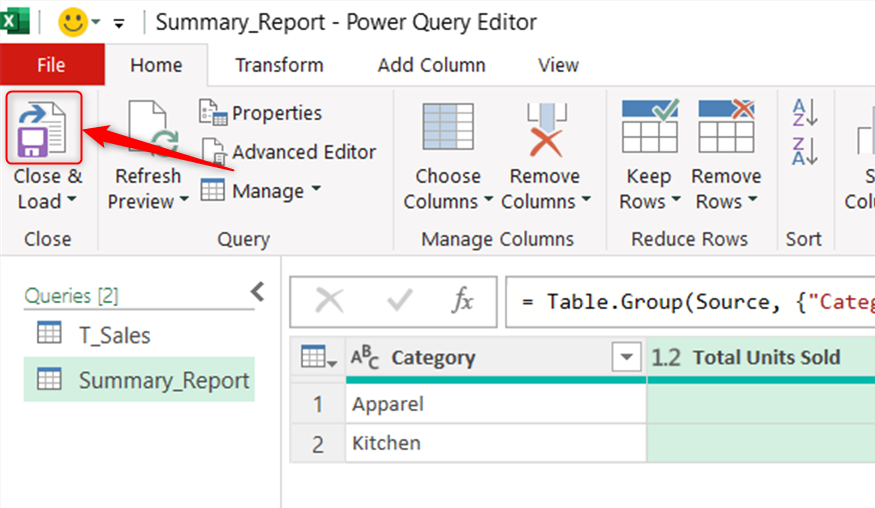Click the Remove Rows icon
The width and height of the screenshot is (875, 508).
tap(726, 126)
